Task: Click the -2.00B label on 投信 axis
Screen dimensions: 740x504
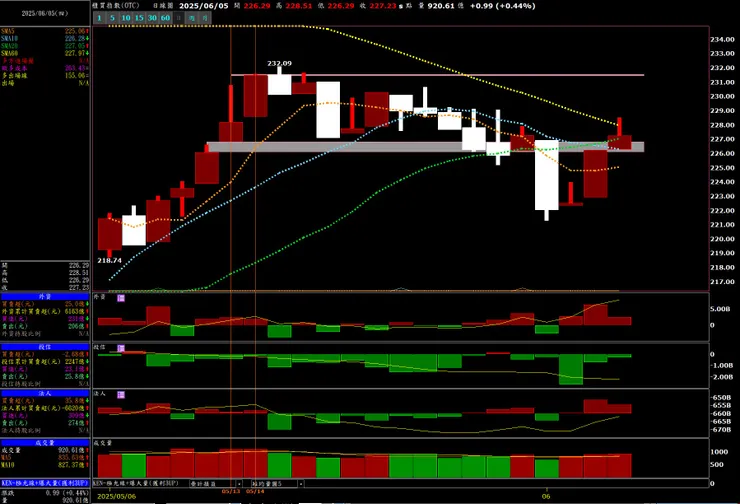Action: 722,377
